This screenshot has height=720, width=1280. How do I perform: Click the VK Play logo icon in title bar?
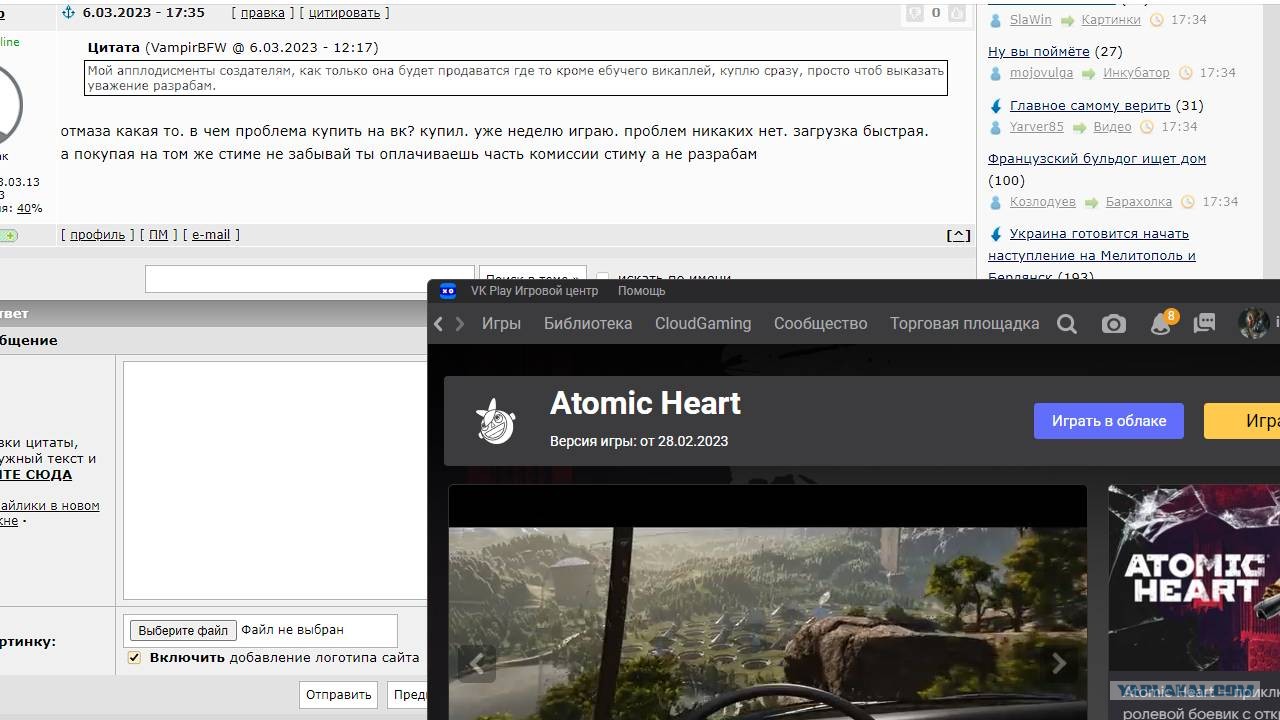tap(448, 291)
